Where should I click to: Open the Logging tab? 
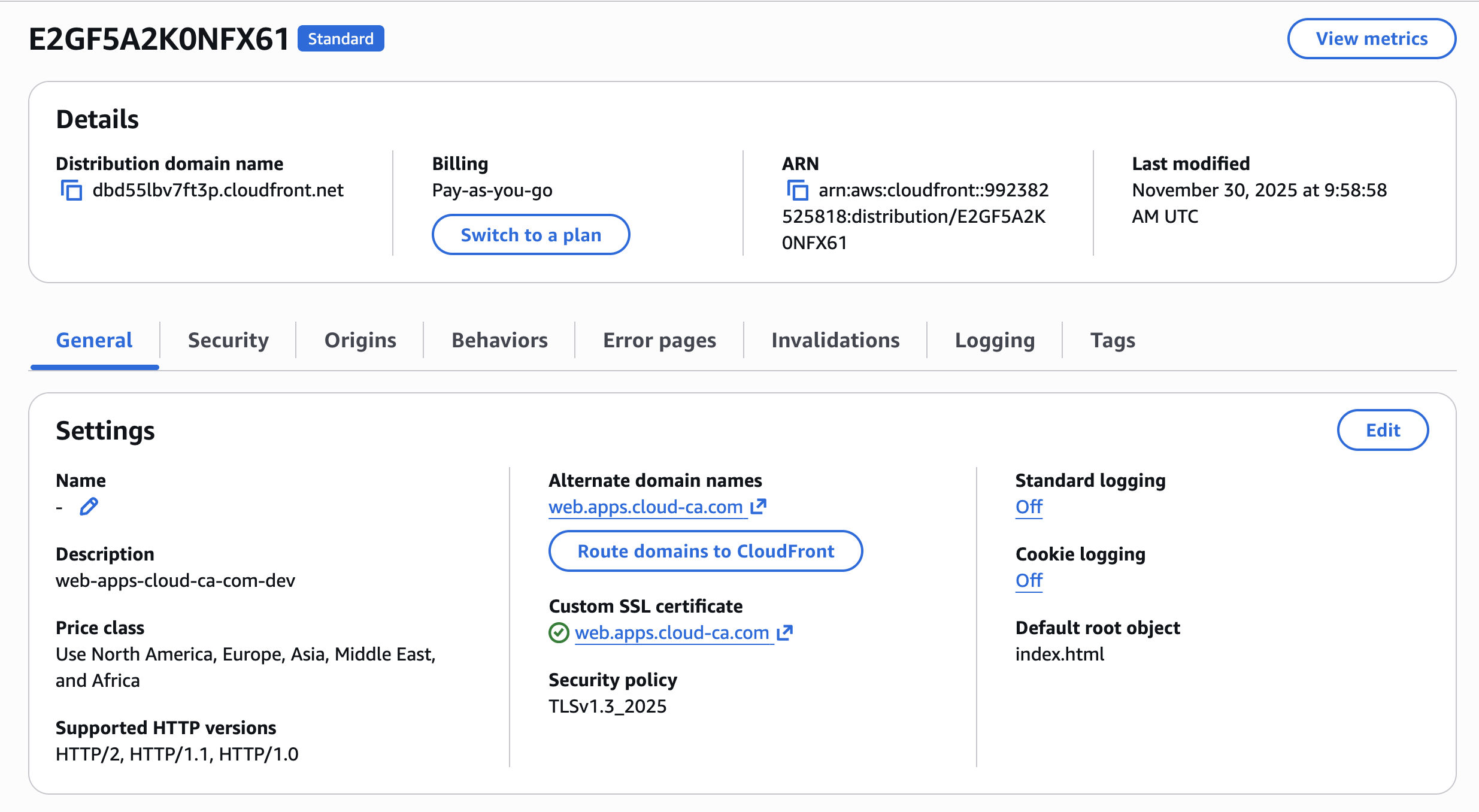995,340
